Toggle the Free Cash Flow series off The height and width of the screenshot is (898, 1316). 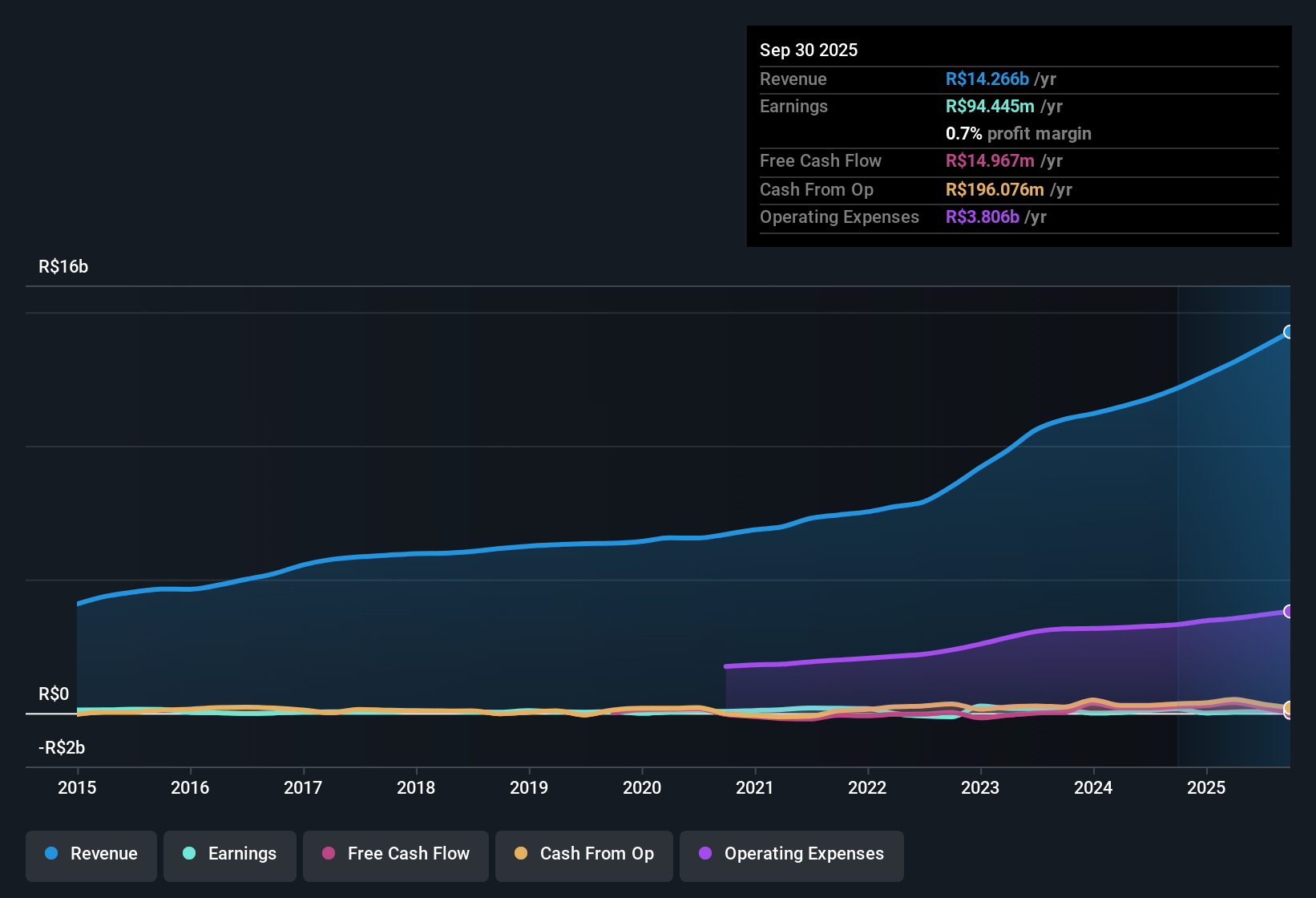395,854
